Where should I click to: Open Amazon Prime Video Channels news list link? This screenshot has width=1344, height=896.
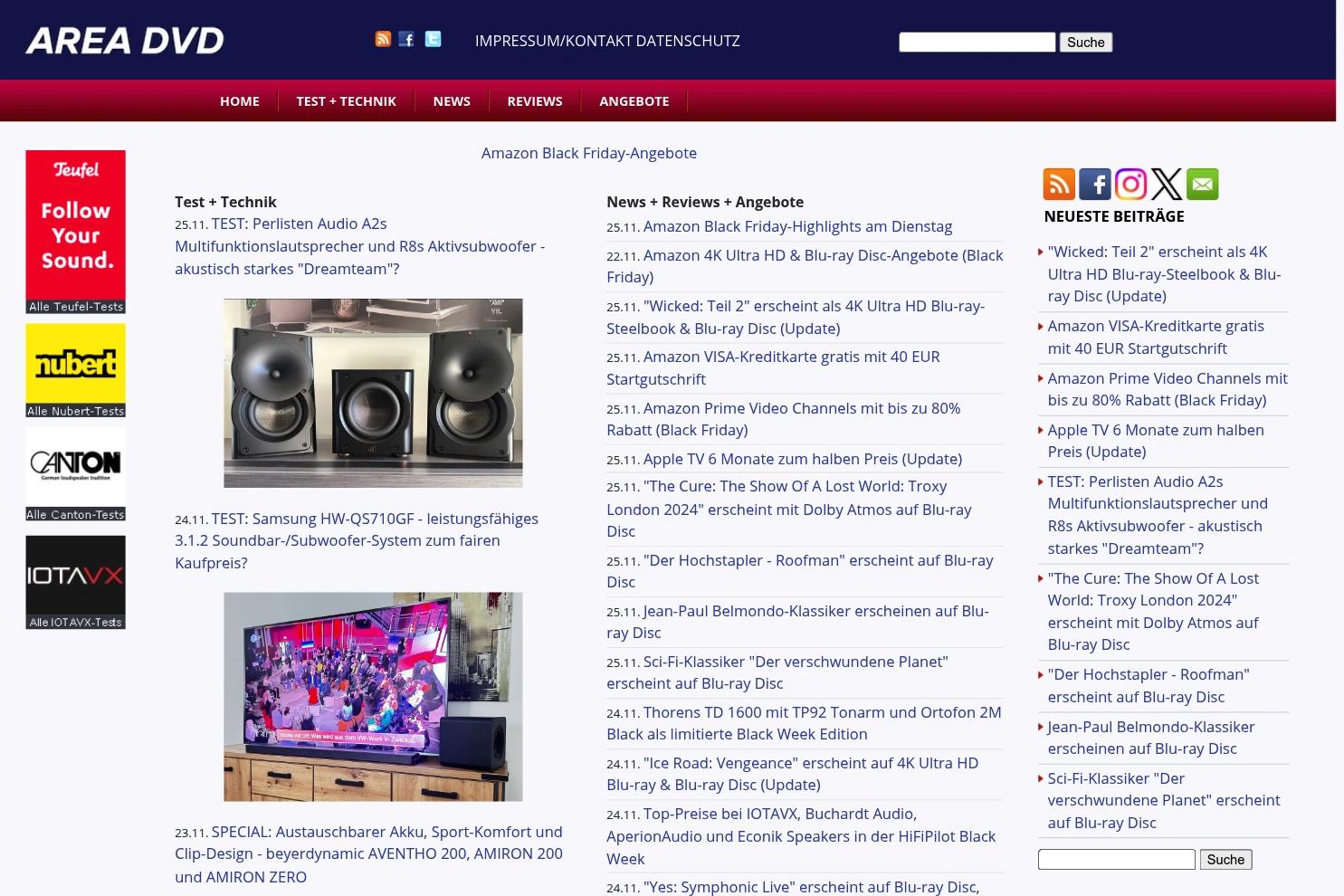tap(784, 419)
